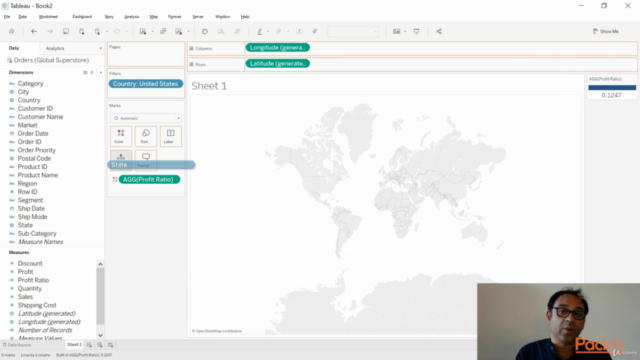The height and width of the screenshot is (360, 640).
Task: Open the Worksheet menu
Action: (x=48, y=17)
